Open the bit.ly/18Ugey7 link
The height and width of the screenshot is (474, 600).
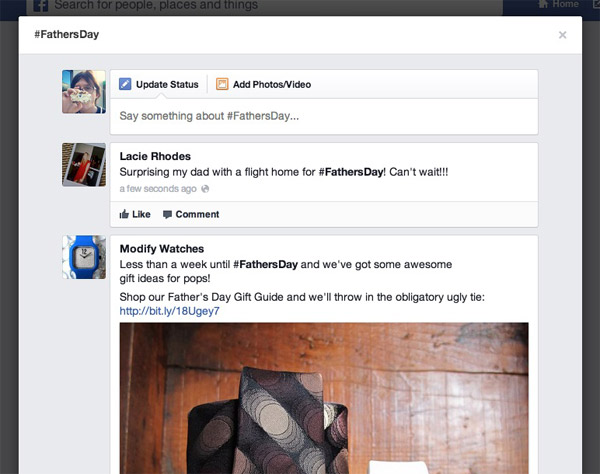(x=170, y=311)
